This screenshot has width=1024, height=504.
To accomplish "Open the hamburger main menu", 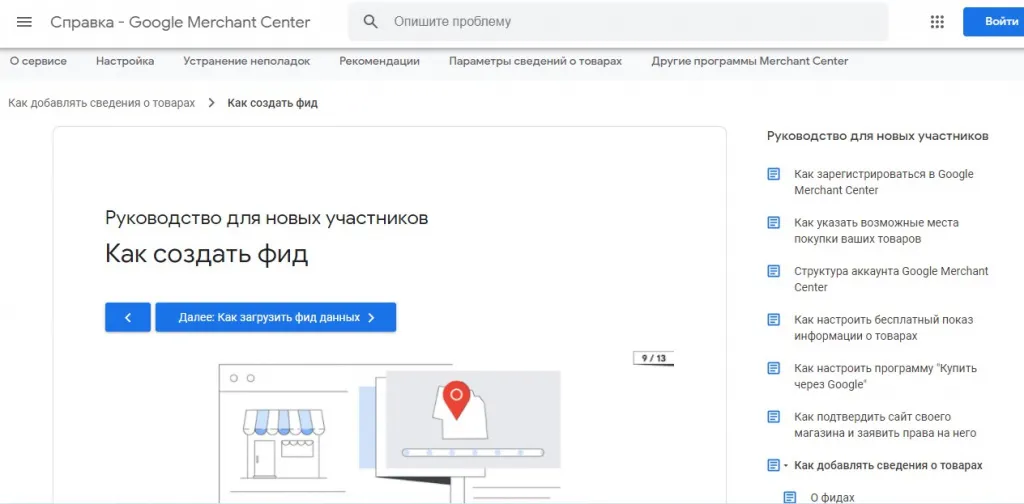I will (x=24, y=22).
